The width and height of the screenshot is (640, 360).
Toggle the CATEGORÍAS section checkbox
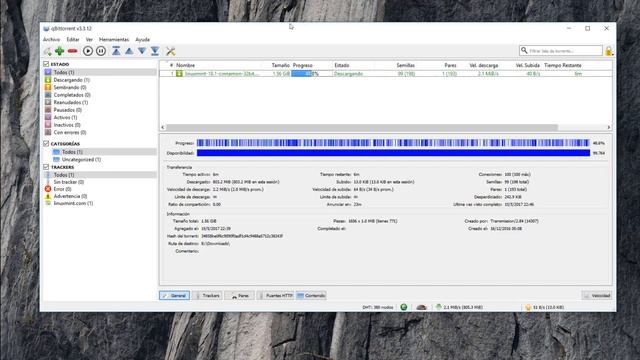[x=46, y=144]
